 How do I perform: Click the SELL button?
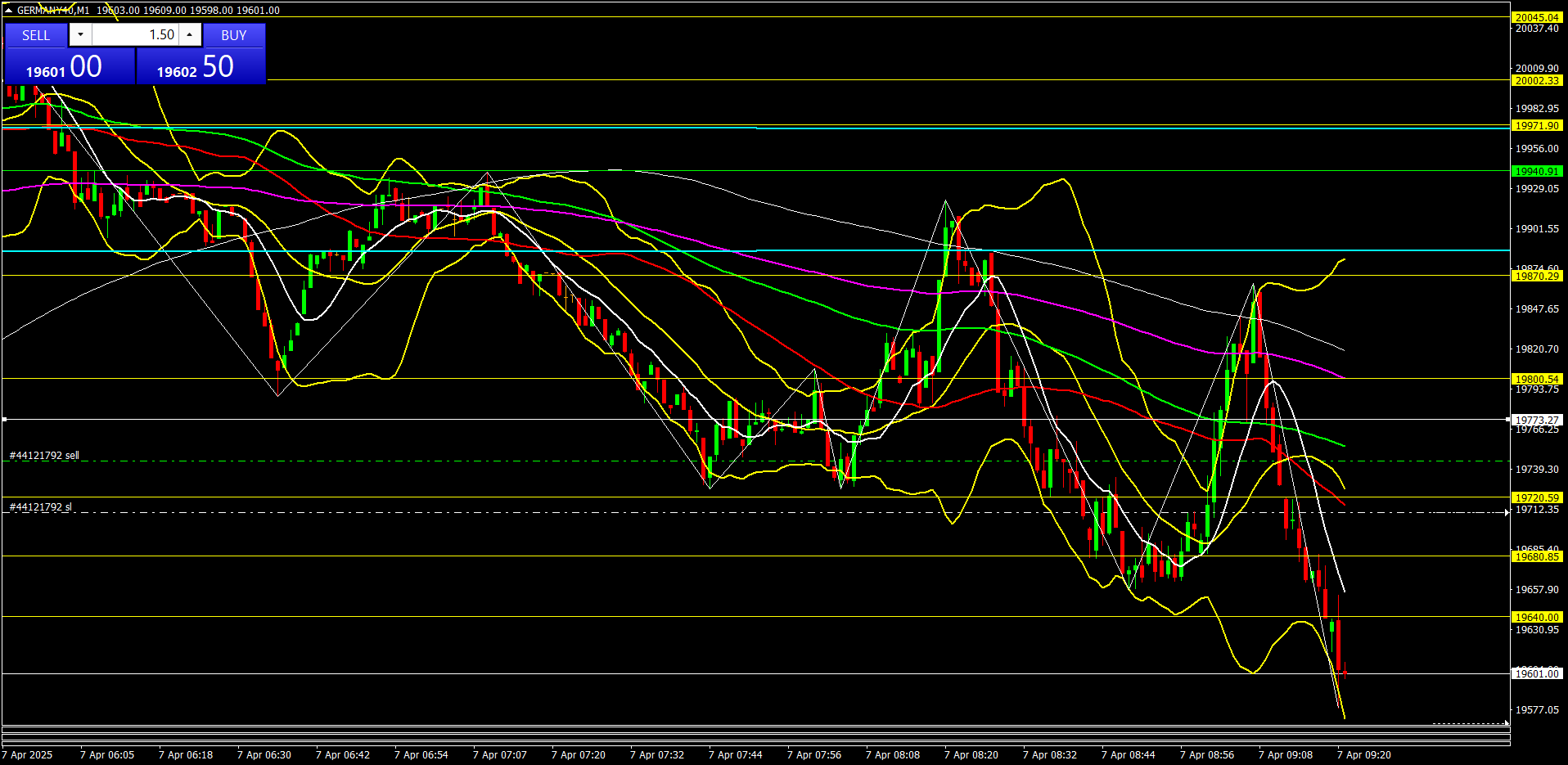pyautogui.click(x=36, y=35)
